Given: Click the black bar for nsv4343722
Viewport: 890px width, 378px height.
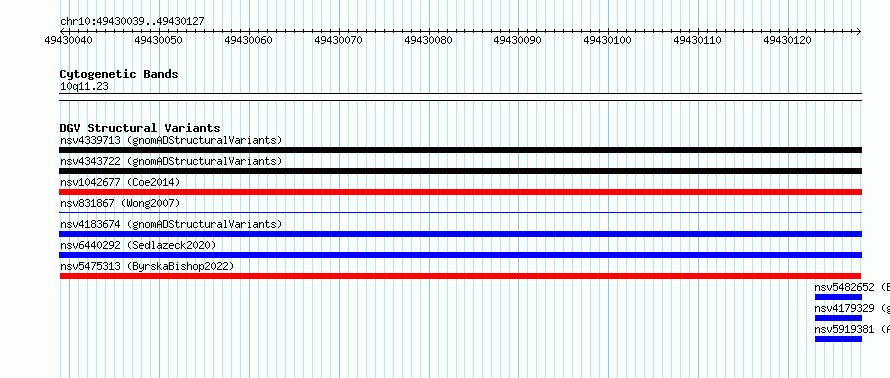Looking at the screenshot, I should [460, 171].
